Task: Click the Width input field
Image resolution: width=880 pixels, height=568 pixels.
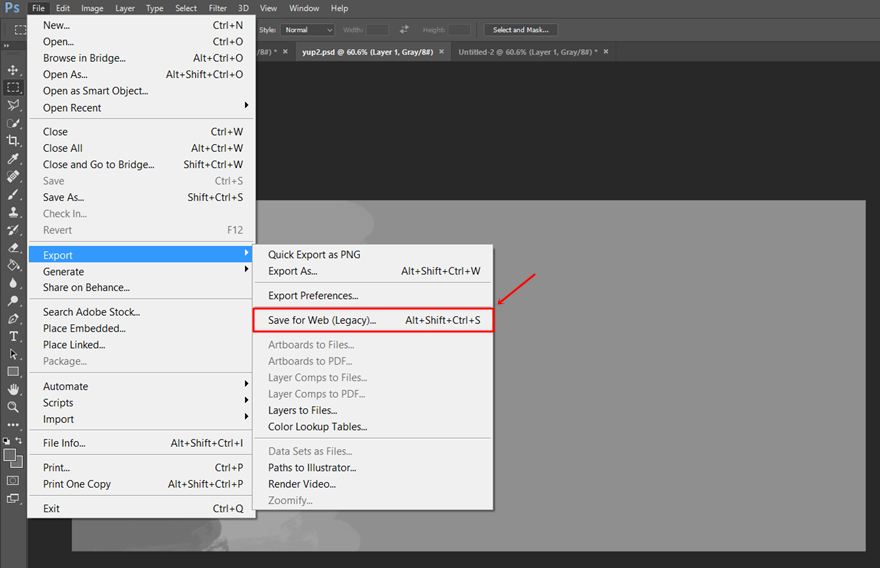Action: pyautogui.click(x=377, y=30)
